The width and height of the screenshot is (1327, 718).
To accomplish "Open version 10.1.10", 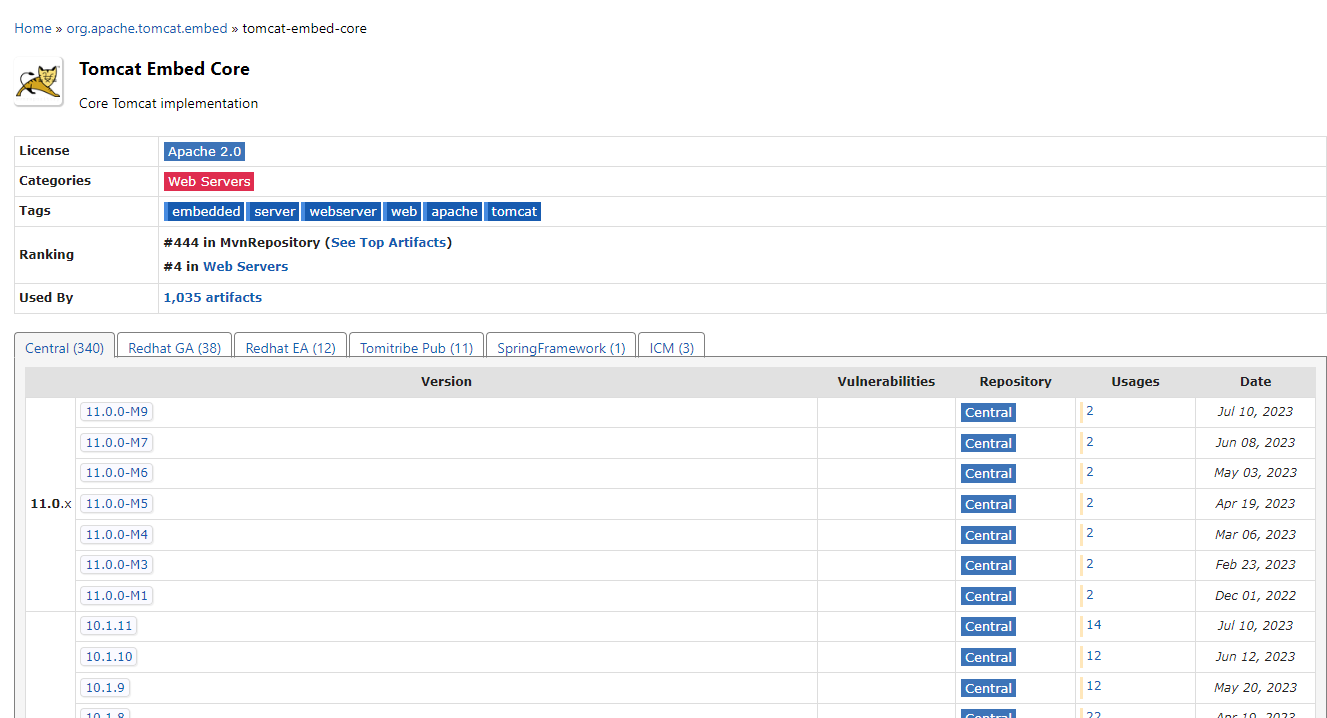I will (x=109, y=656).
